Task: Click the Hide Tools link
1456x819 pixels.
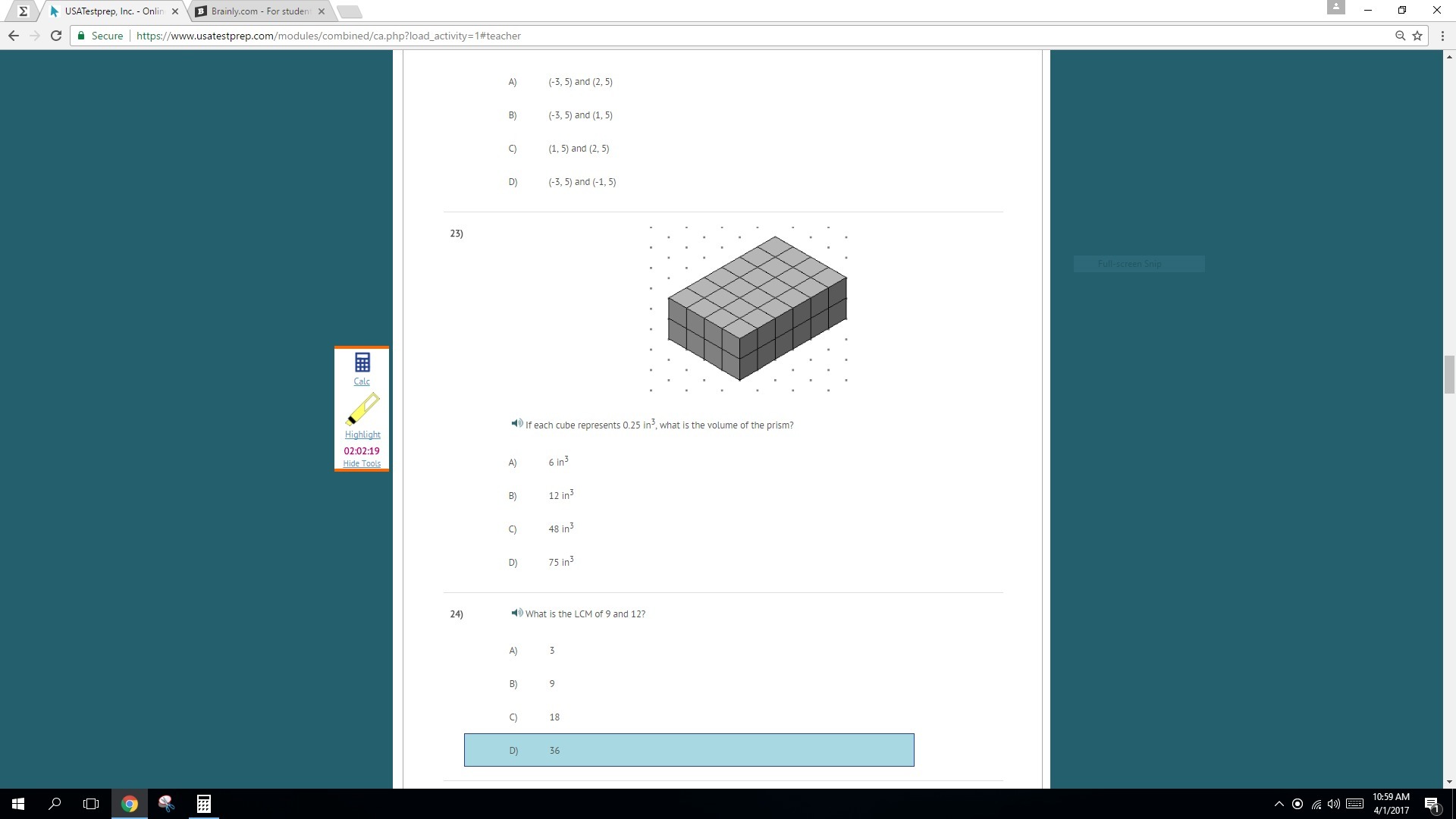Action: [x=362, y=463]
